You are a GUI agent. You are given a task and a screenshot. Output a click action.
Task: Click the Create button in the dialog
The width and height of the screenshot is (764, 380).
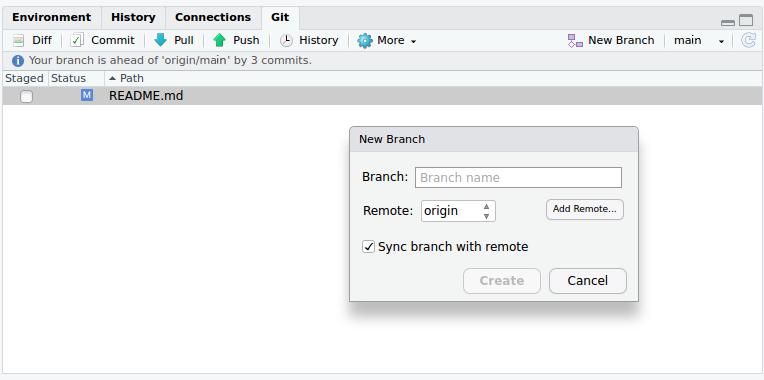pyautogui.click(x=502, y=281)
